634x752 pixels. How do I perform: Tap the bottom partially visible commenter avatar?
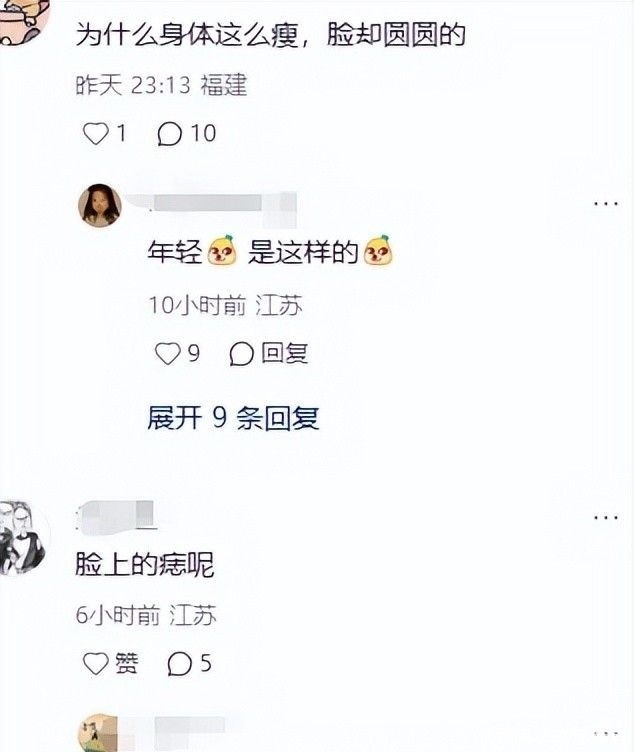98,733
